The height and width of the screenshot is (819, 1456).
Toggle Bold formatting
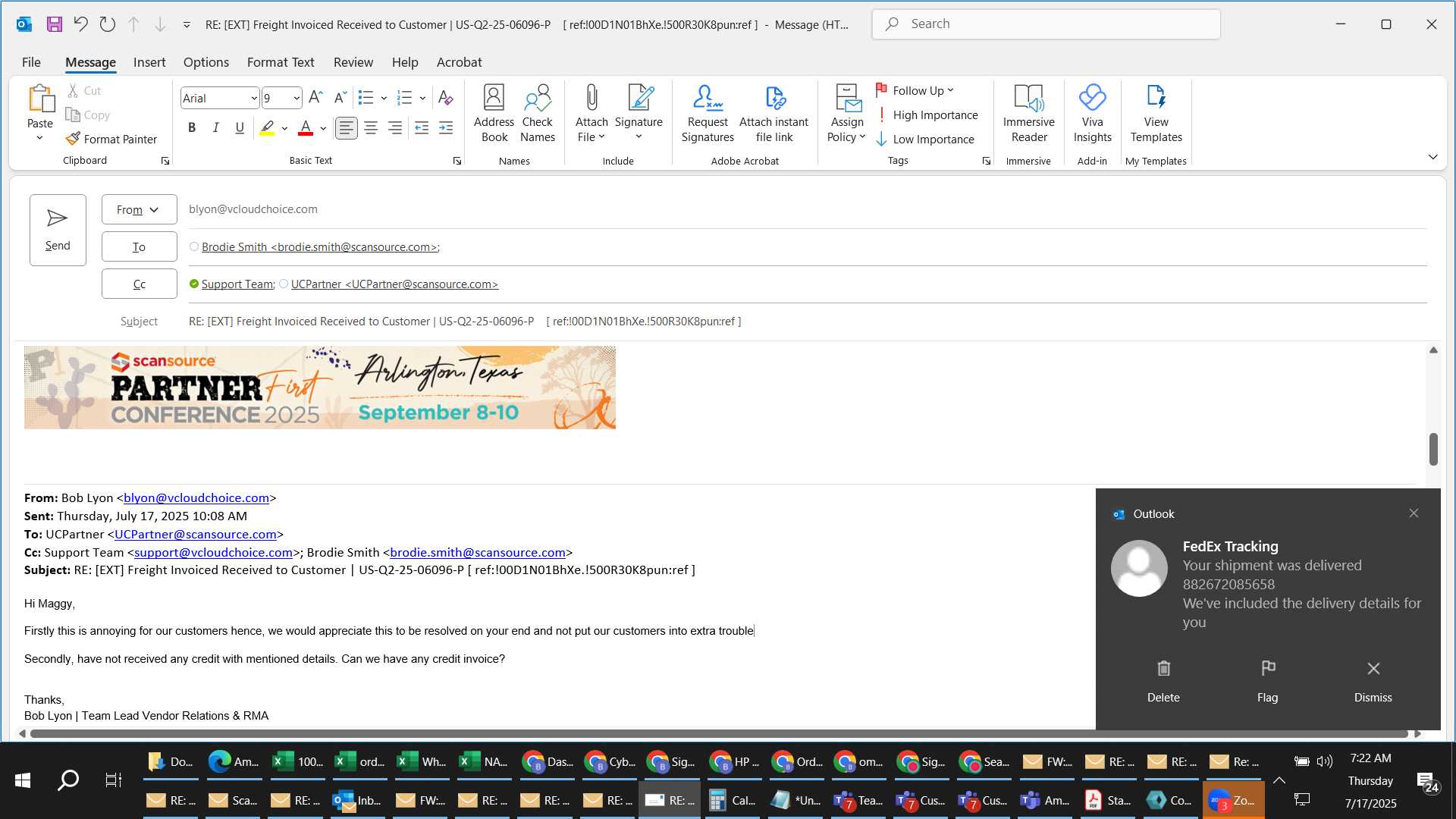192,128
